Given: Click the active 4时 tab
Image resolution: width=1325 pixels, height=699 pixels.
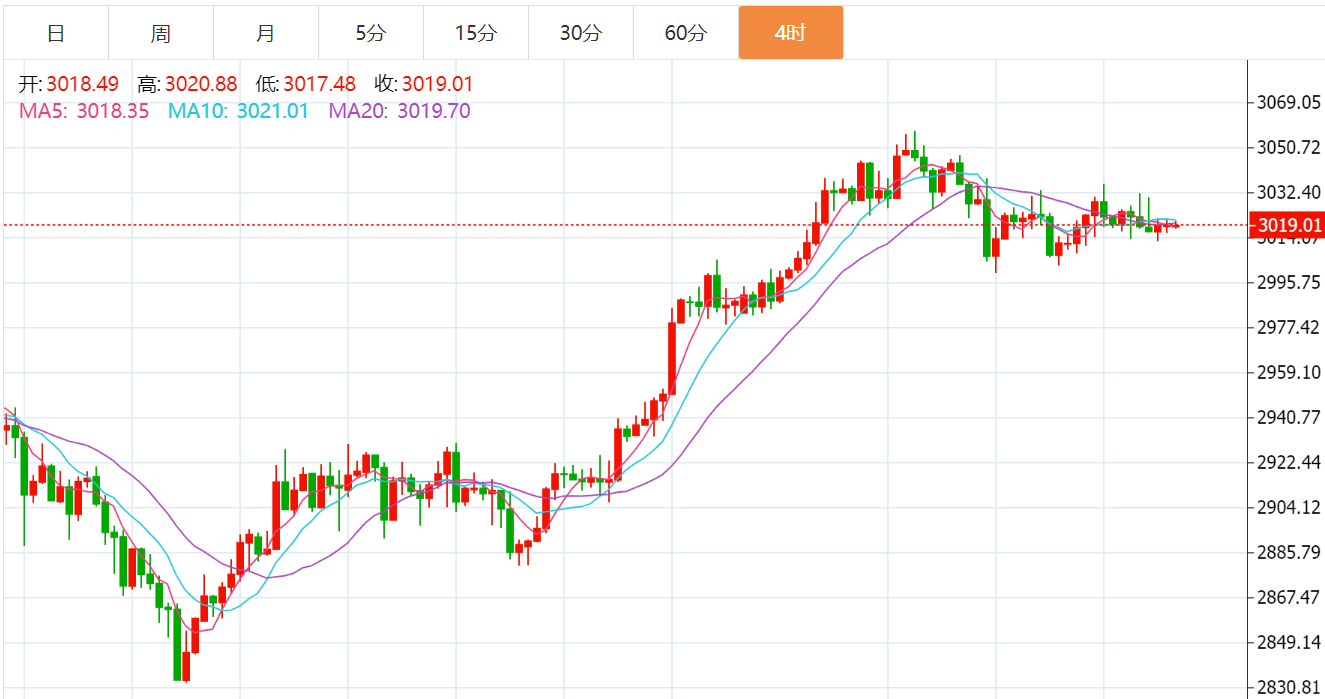Looking at the screenshot, I should pyautogui.click(x=791, y=33).
